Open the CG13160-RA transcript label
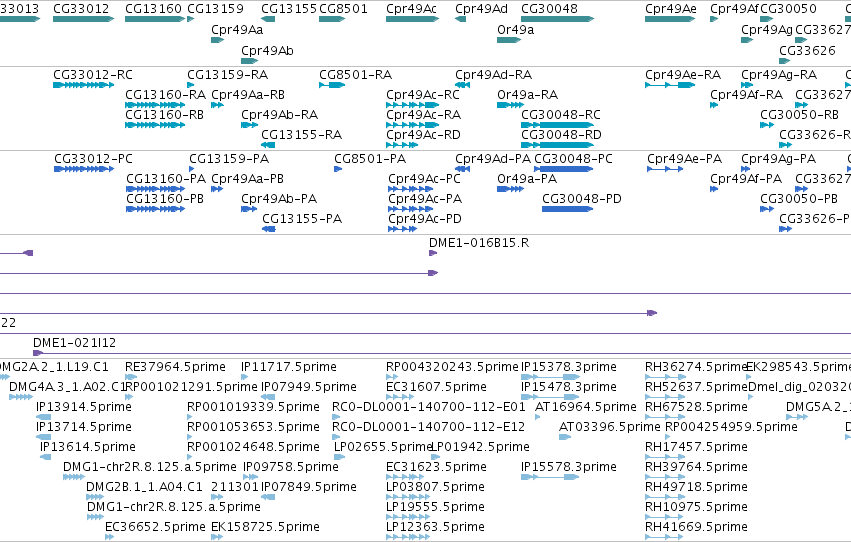The height and width of the screenshot is (542, 851). point(166,95)
